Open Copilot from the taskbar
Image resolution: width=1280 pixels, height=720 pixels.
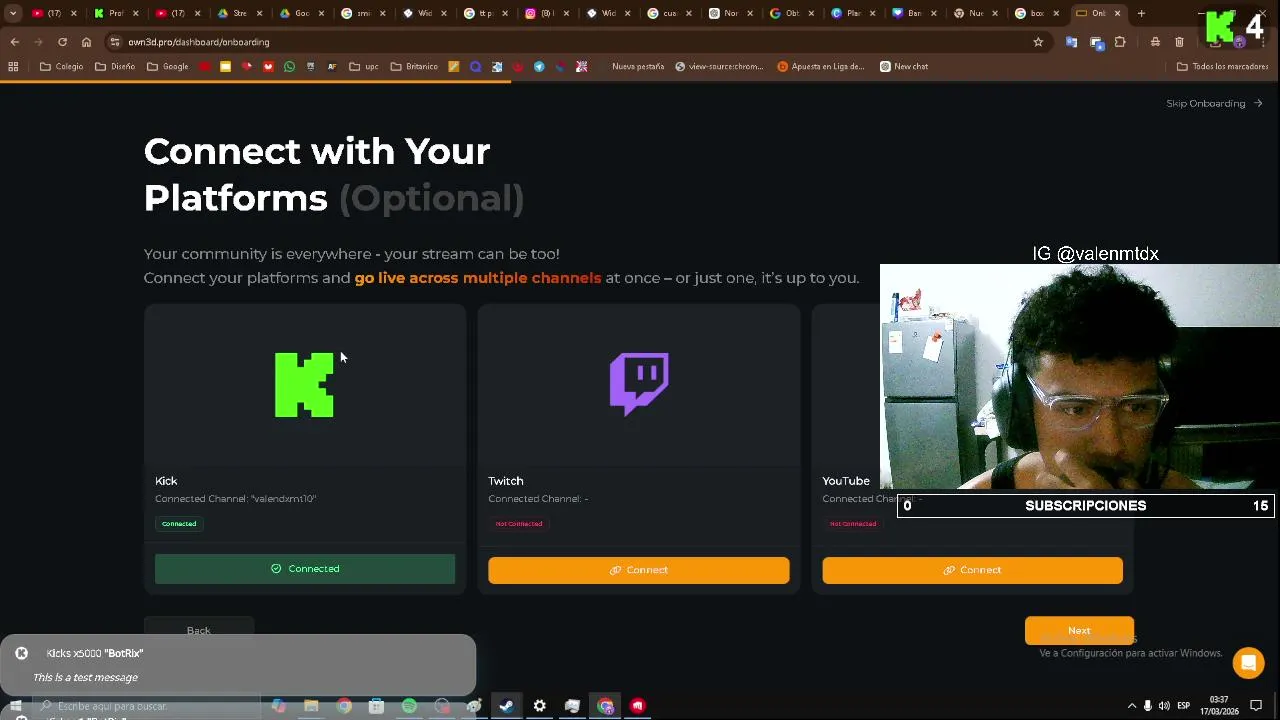(x=278, y=706)
